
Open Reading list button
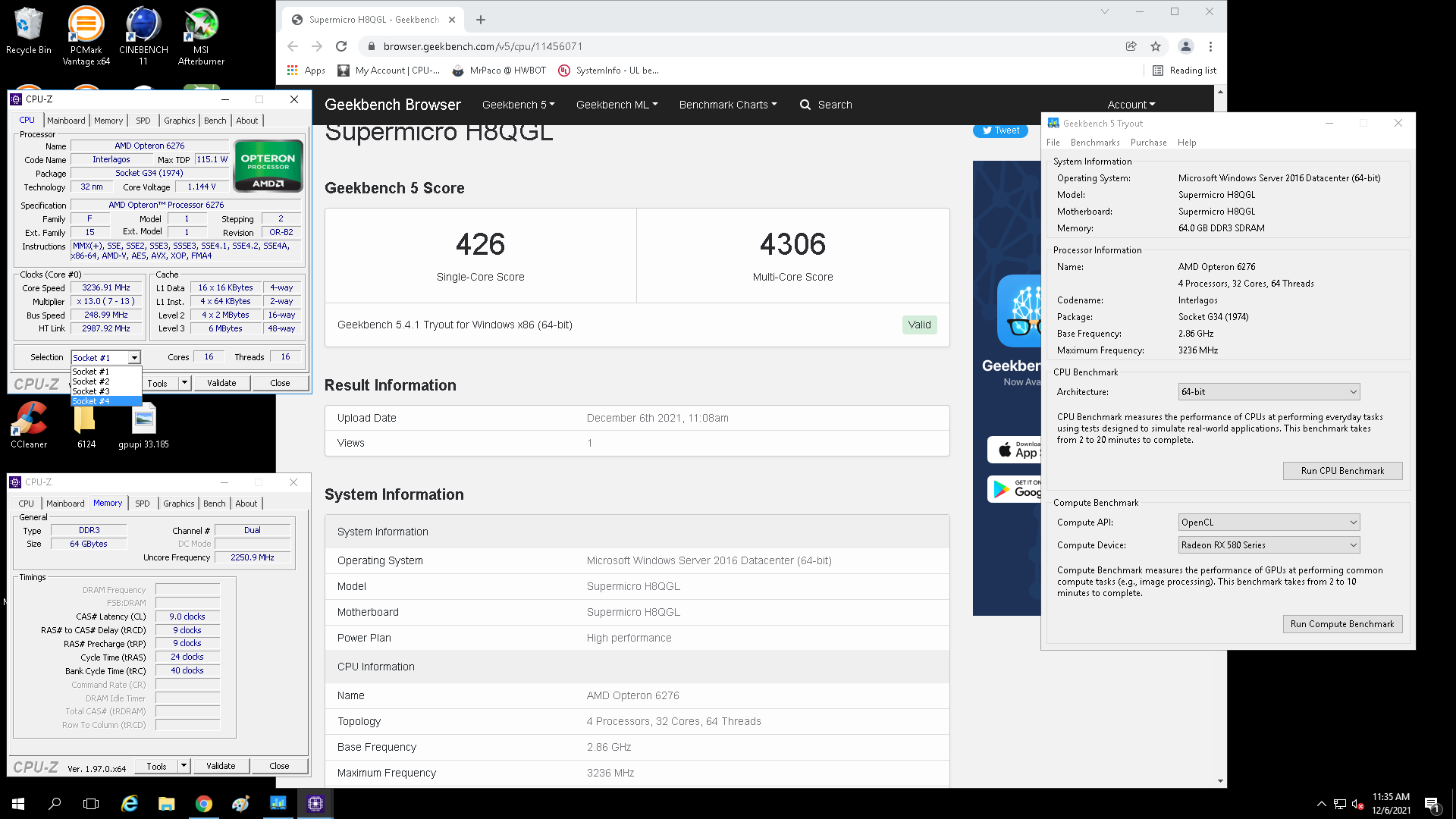1184,71
